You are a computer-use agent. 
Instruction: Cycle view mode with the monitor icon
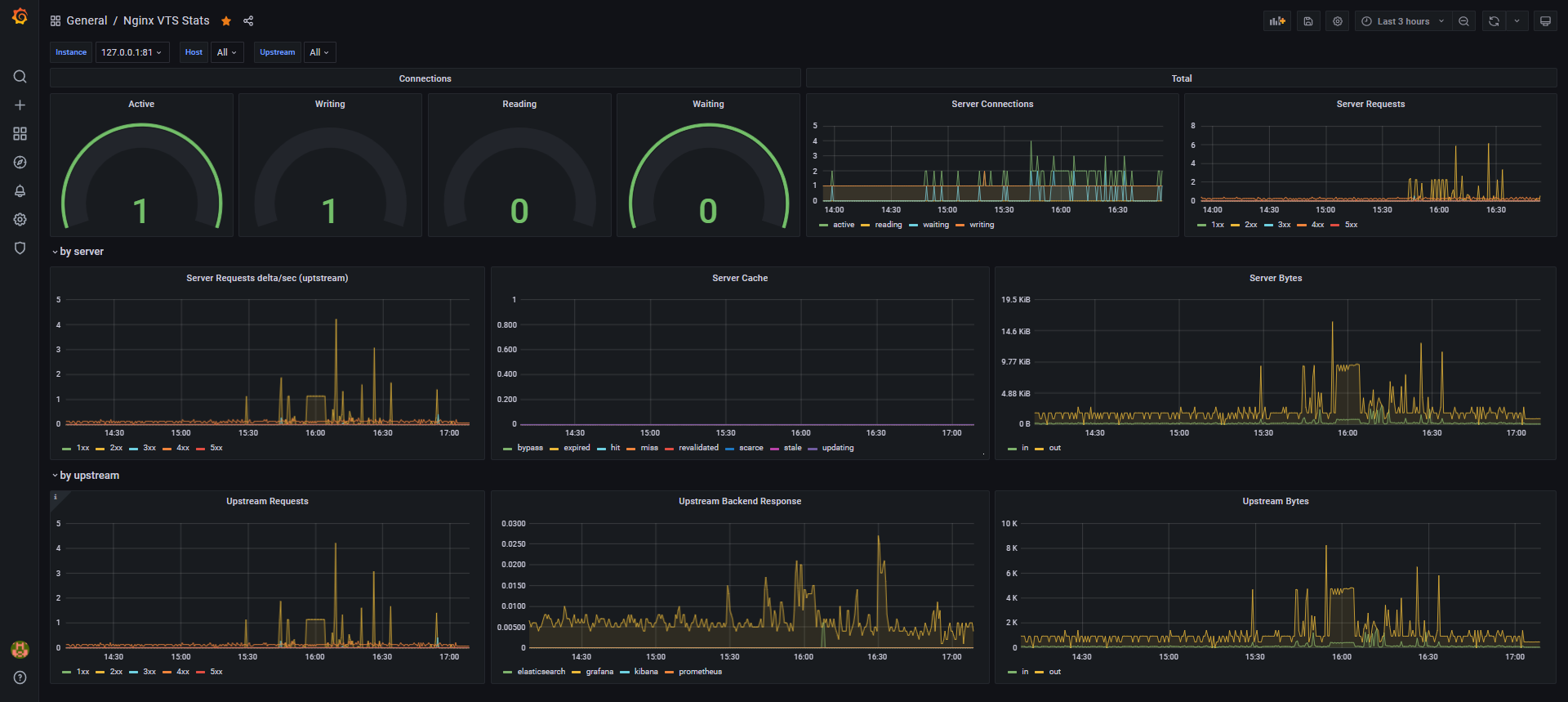coord(1545,21)
